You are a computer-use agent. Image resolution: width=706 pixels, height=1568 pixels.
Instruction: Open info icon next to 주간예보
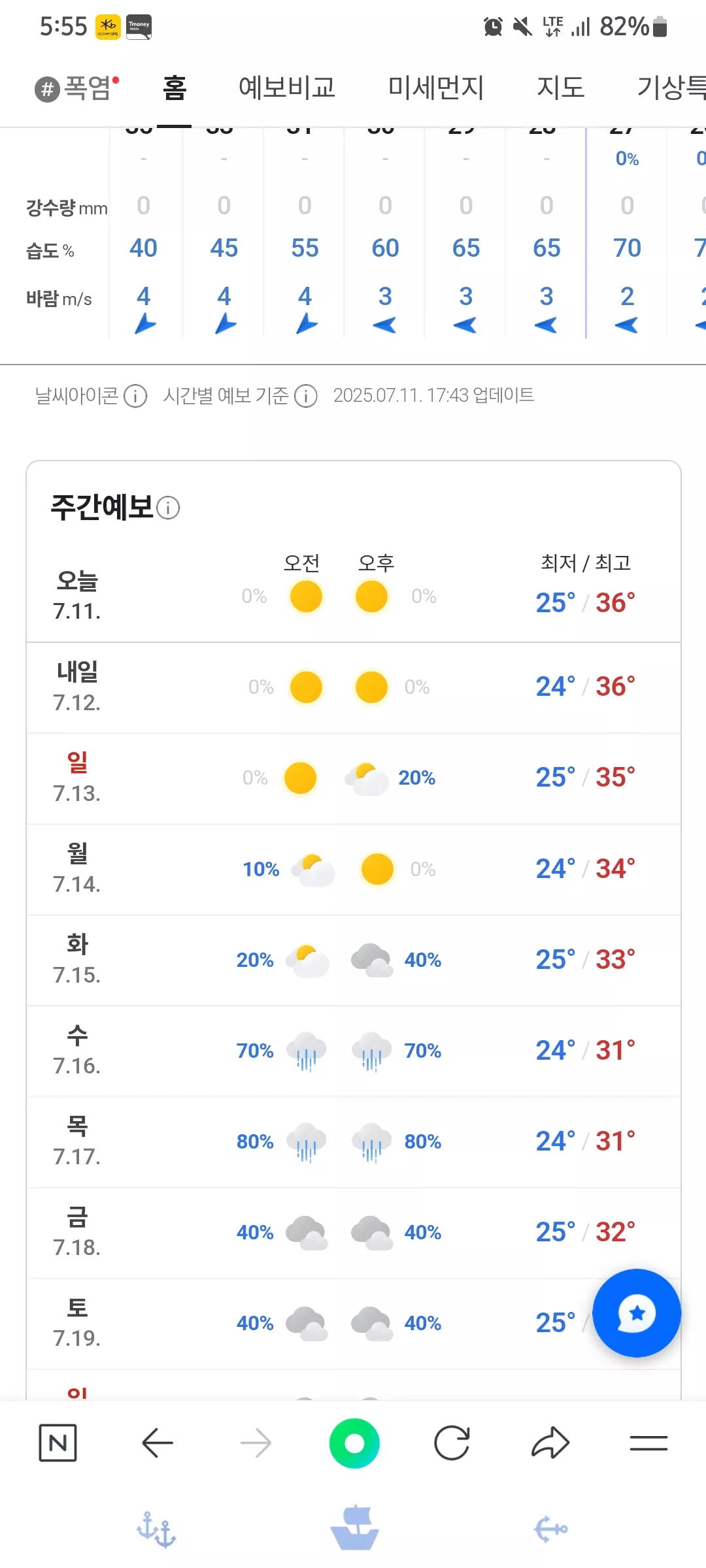pos(168,508)
